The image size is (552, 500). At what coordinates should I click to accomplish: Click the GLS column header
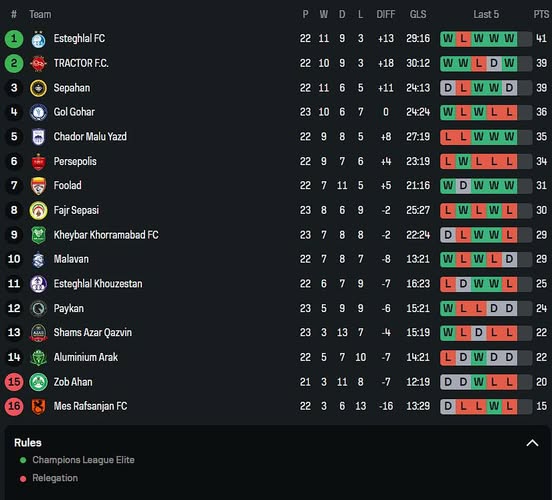(x=418, y=14)
